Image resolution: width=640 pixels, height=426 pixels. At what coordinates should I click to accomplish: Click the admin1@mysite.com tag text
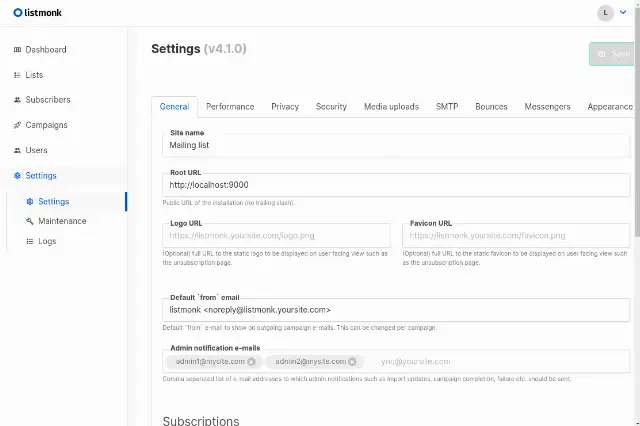210,362
